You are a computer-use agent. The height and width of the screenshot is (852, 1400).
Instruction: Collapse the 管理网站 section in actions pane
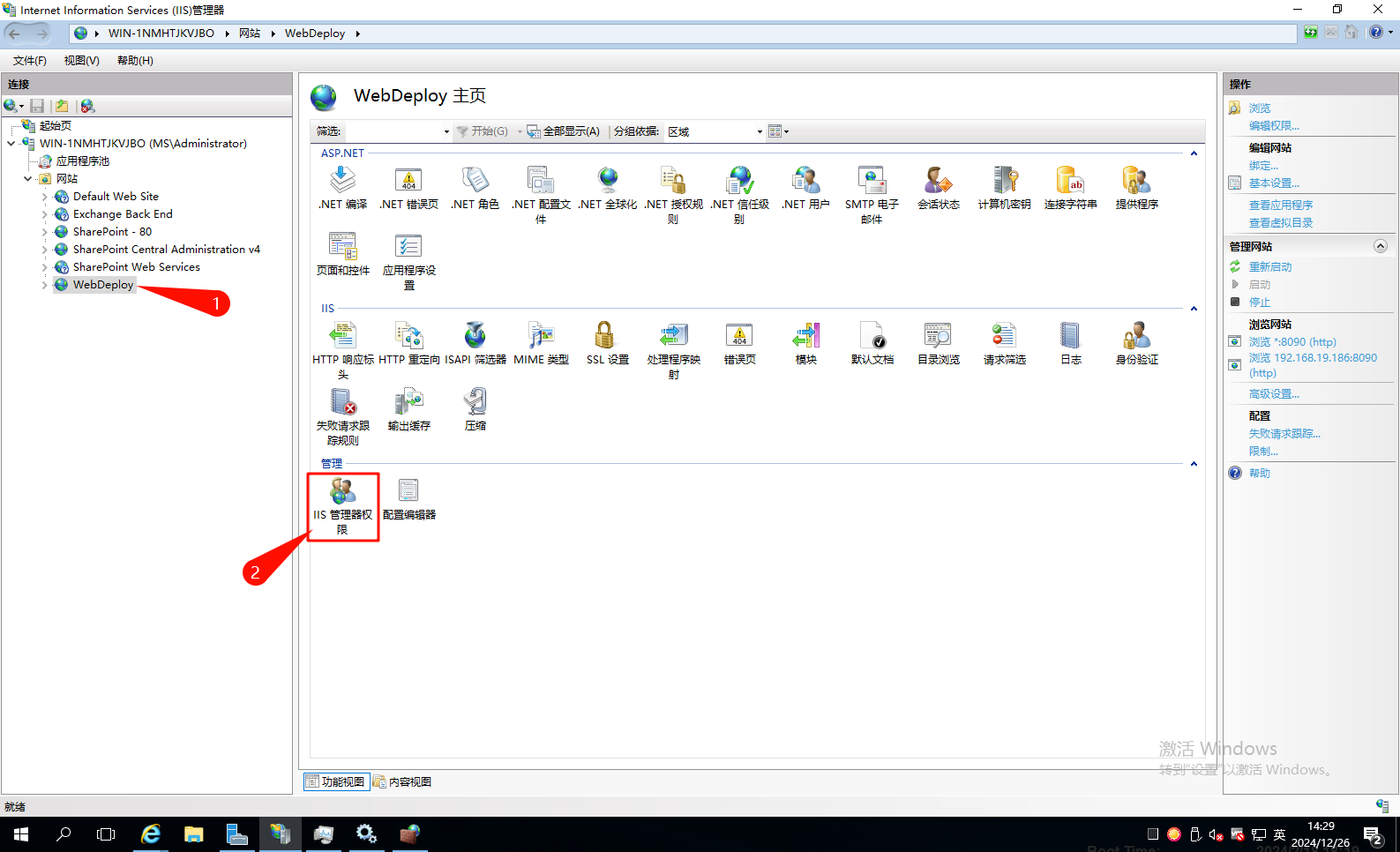(1381, 246)
